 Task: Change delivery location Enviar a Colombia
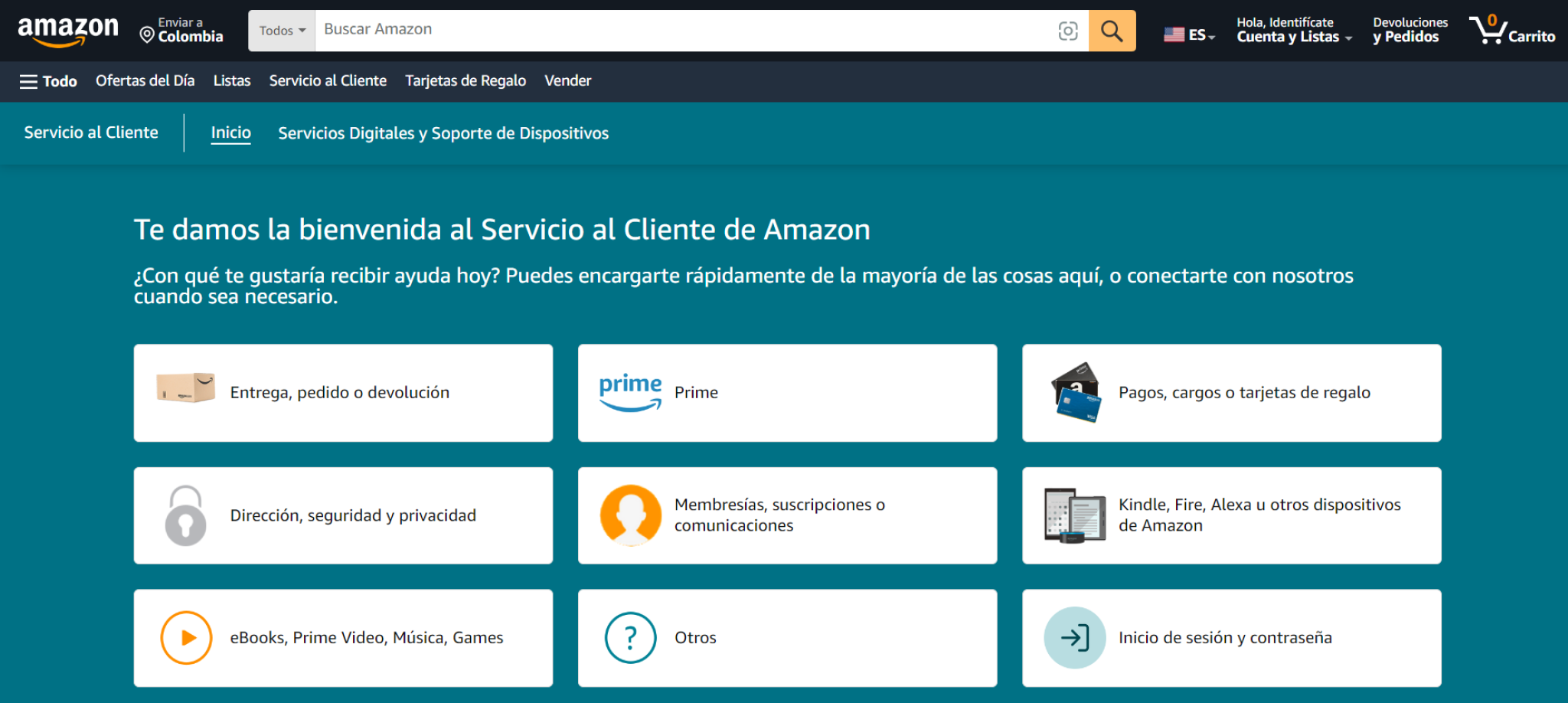coord(181,30)
